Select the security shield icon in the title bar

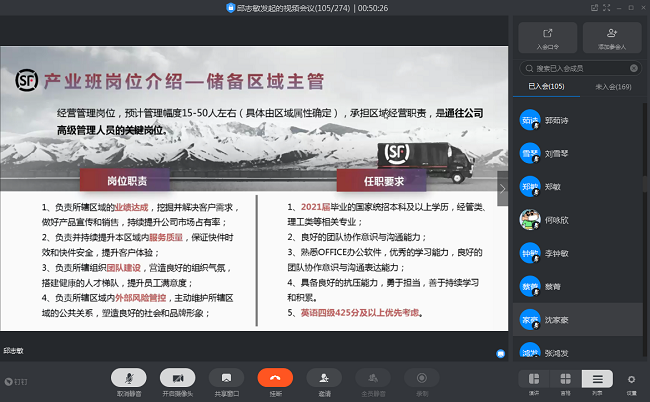click(230, 7)
